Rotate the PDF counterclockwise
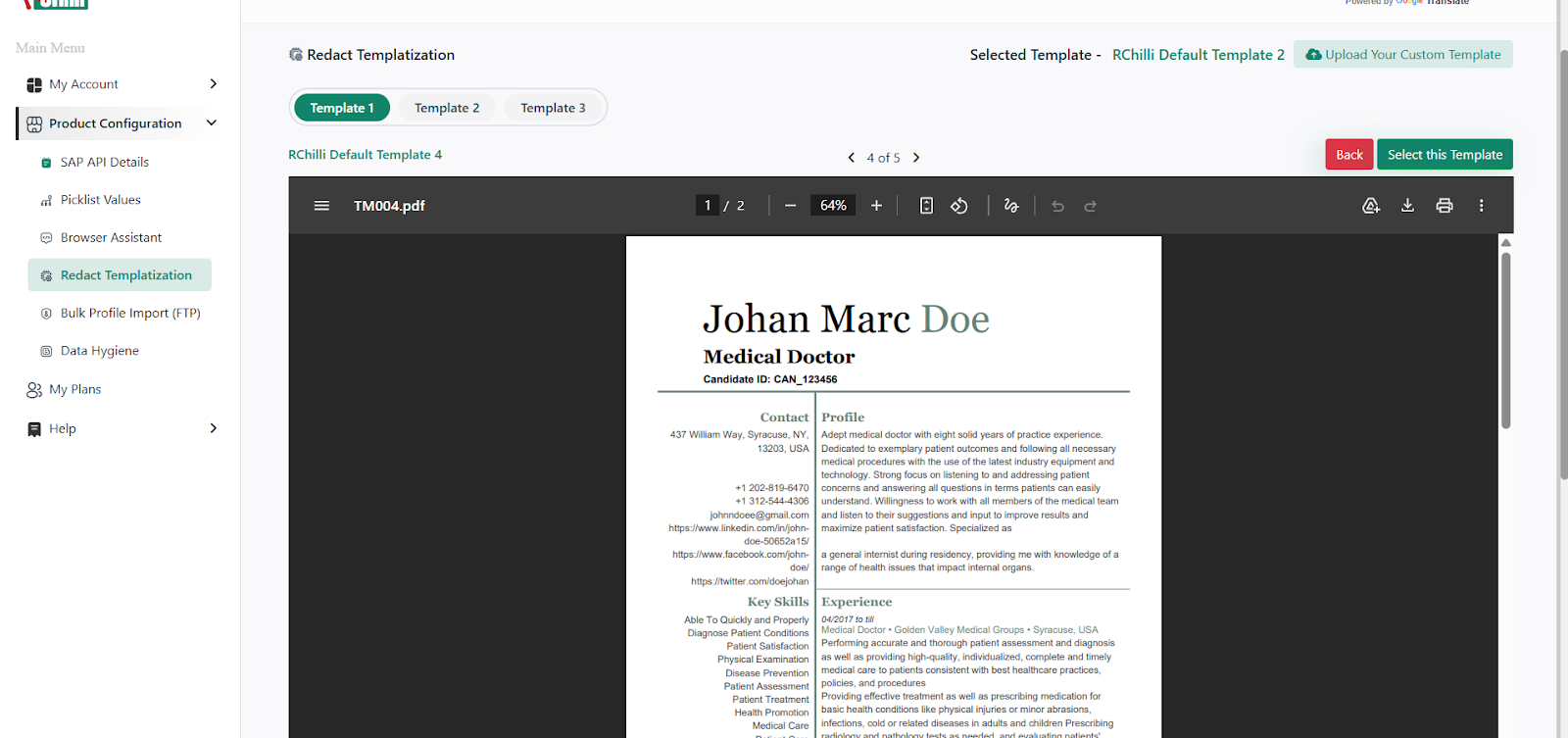The height and width of the screenshot is (738, 1568). point(959,206)
